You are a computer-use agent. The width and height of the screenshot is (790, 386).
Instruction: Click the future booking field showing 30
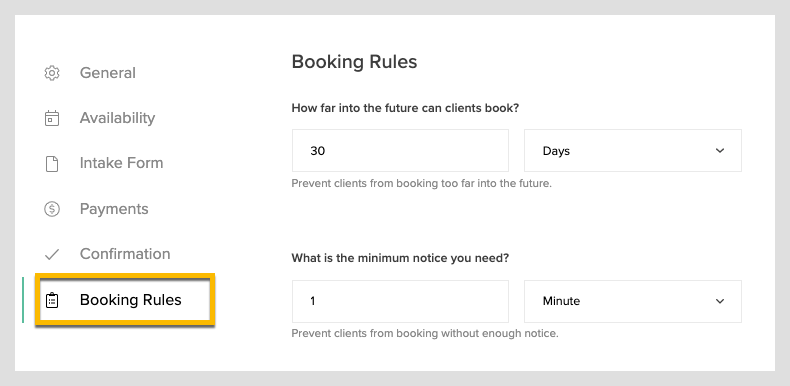point(401,151)
